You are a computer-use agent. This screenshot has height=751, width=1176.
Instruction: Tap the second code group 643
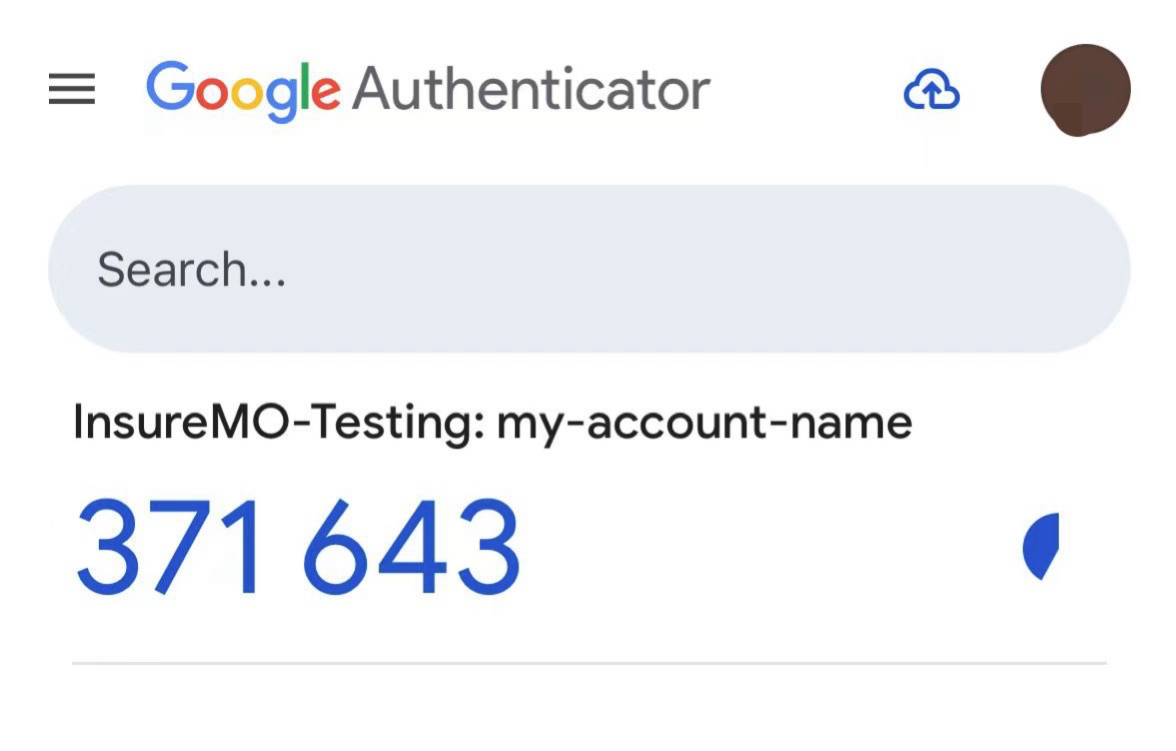(x=412, y=547)
